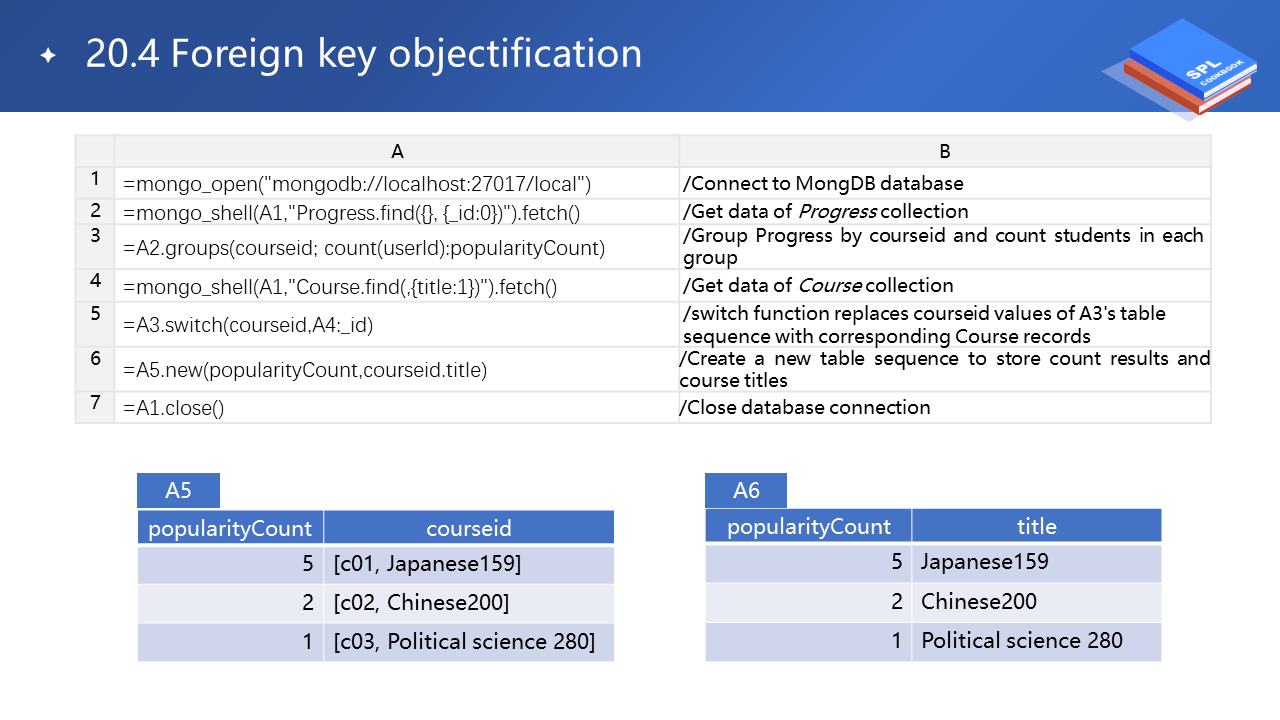Select the column B header of the code grid
Screen dimensions: 1280x720
pyautogui.click(x=944, y=152)
